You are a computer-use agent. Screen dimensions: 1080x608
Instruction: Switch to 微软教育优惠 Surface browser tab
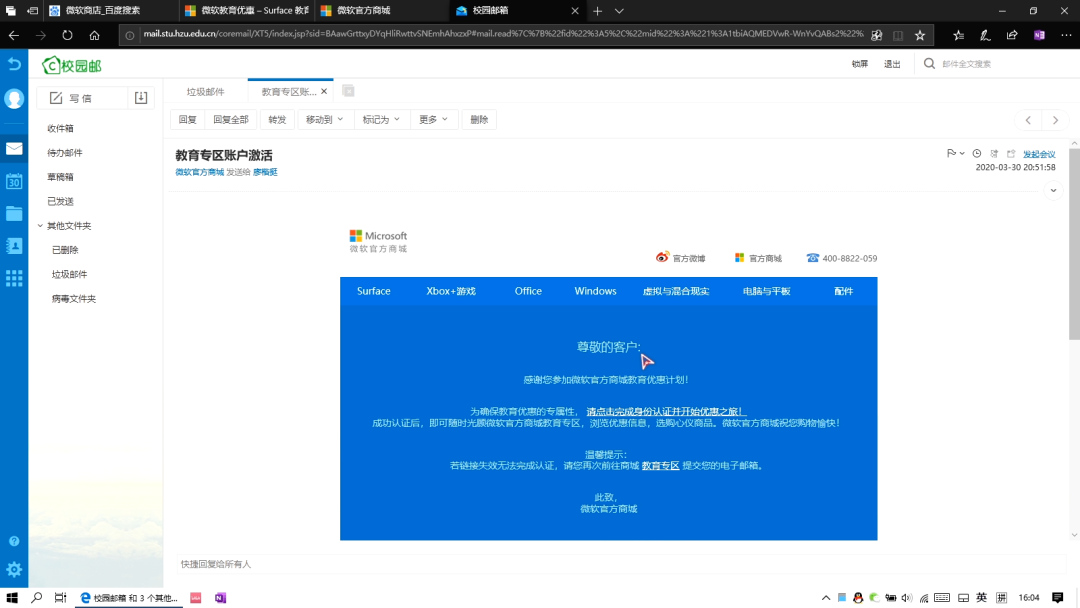[x=247, y=11]
